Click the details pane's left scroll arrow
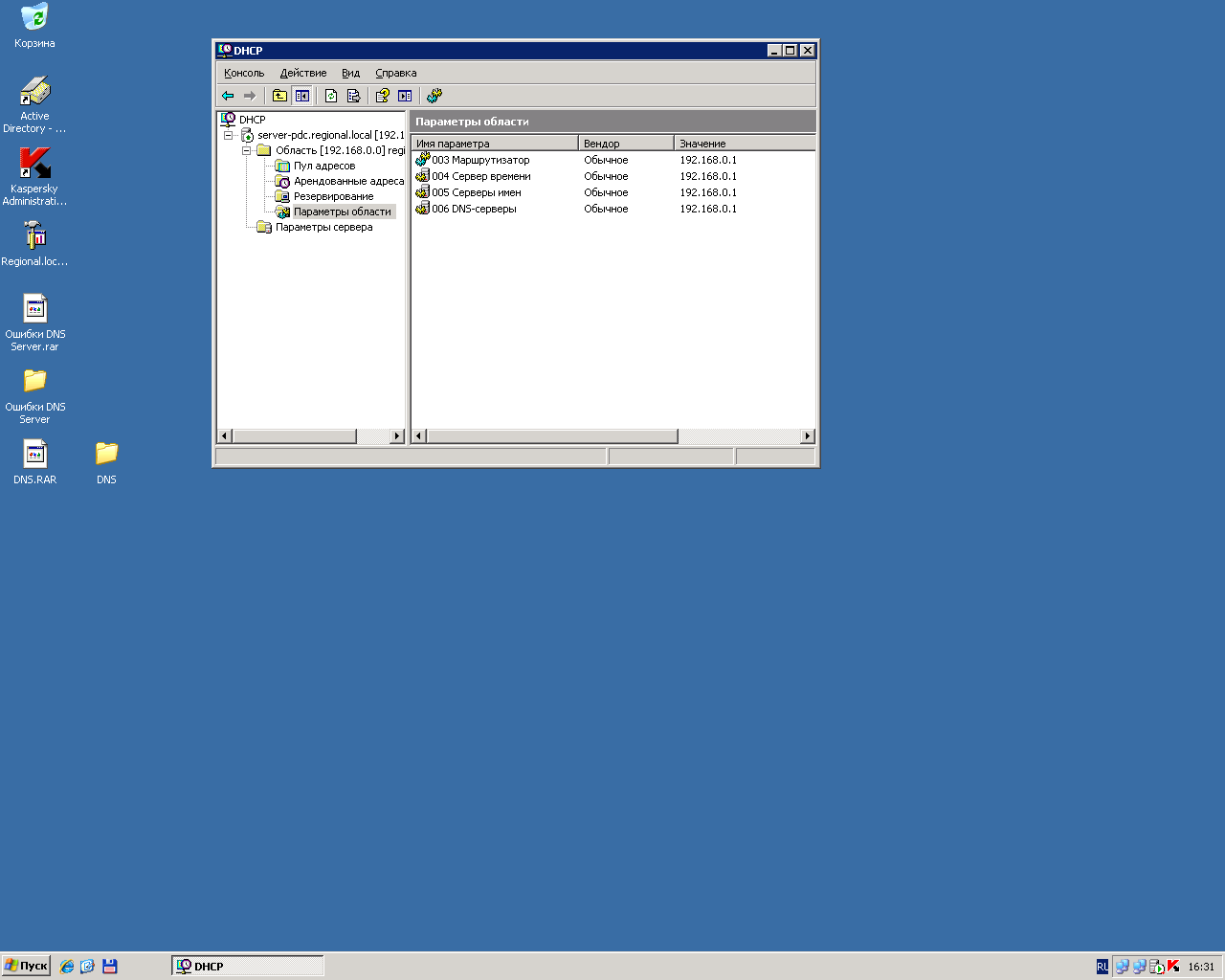 point(418,436)
